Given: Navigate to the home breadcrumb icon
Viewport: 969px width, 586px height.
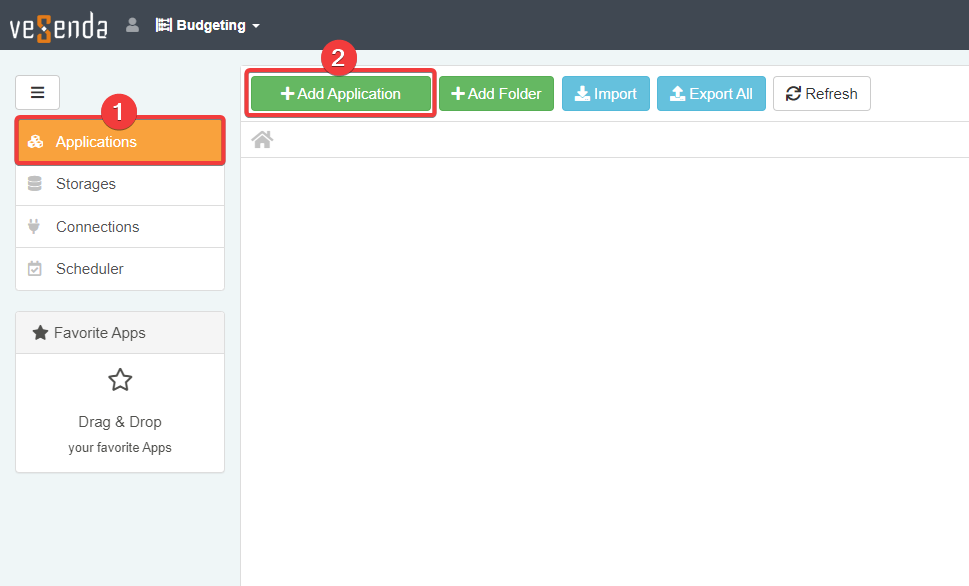Looking at the screenshot, I should point(262,140).
